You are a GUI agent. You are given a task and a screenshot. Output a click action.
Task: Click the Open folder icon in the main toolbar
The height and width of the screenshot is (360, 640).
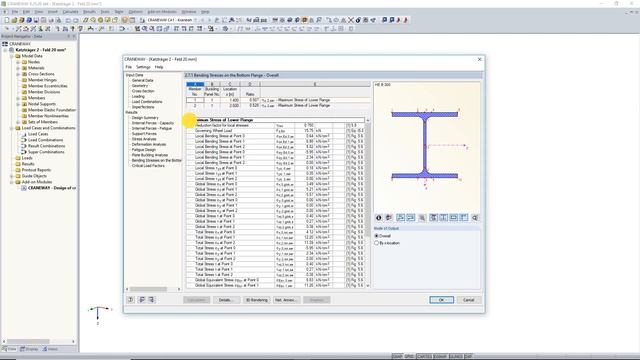pos(14,20)
